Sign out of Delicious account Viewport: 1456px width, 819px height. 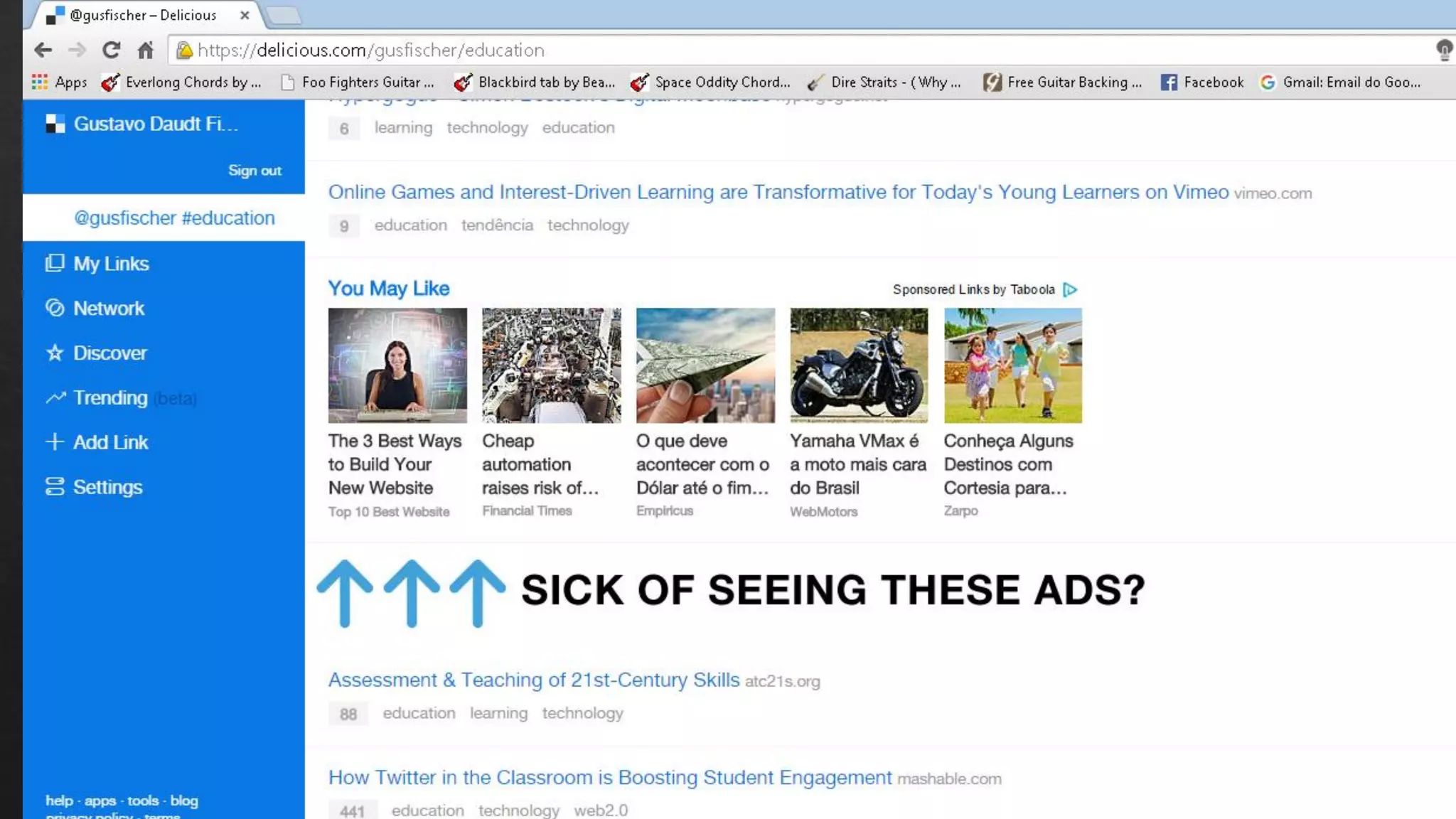click(255, 171)
